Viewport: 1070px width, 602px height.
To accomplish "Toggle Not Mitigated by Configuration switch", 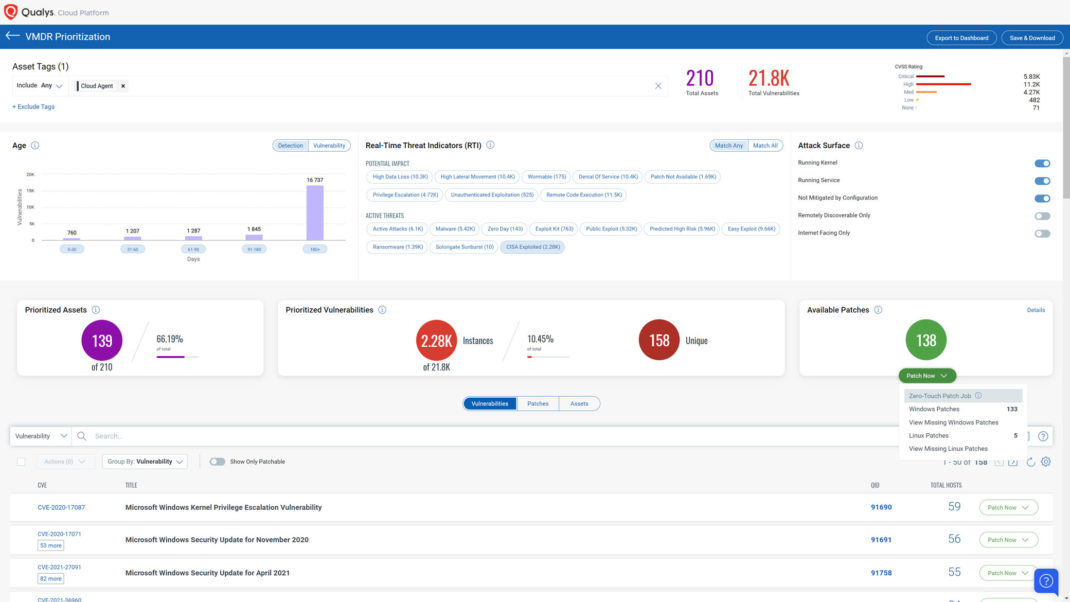I will 1042,199.
